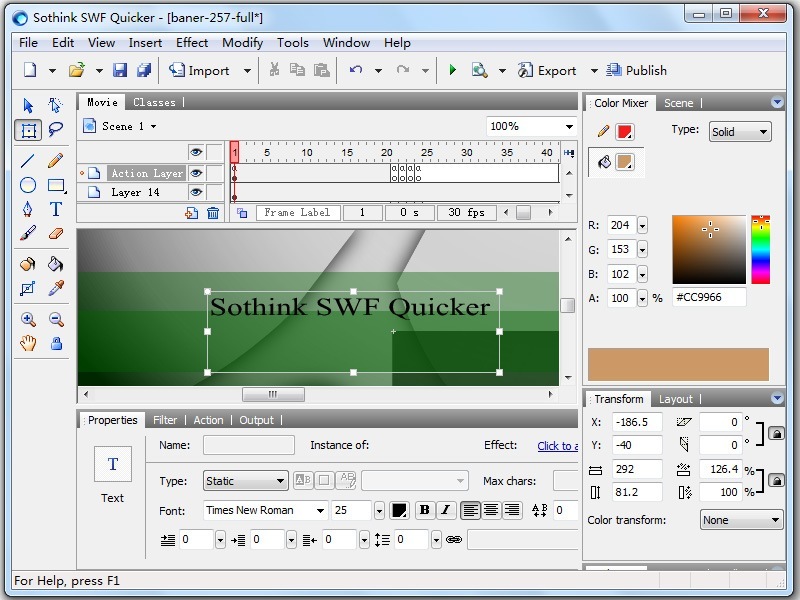Select the Eraser tool

click(57, 231)
